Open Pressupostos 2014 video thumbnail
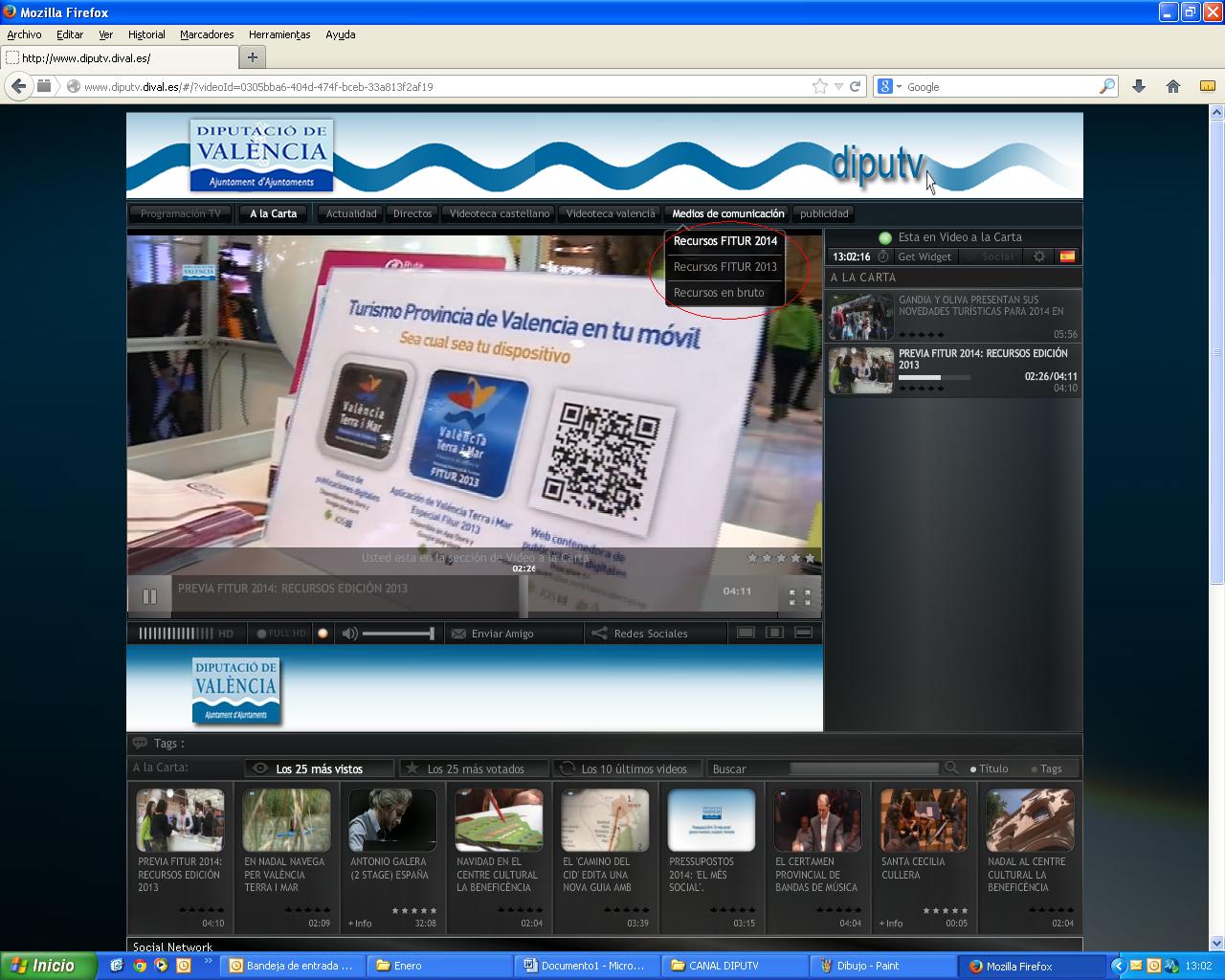This screenshot has width=1225, height=980. pyautogui.click(x=711, y=820)
